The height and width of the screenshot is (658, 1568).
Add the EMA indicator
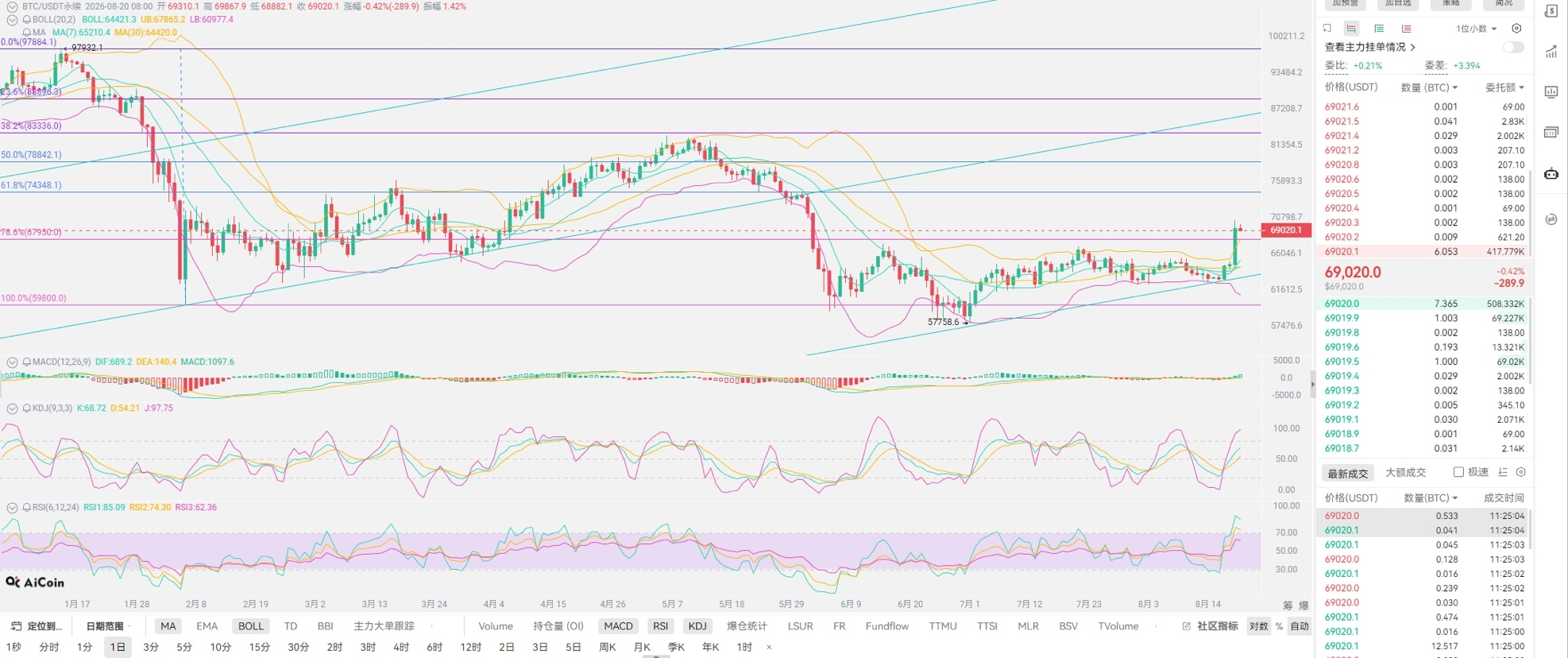207,626
